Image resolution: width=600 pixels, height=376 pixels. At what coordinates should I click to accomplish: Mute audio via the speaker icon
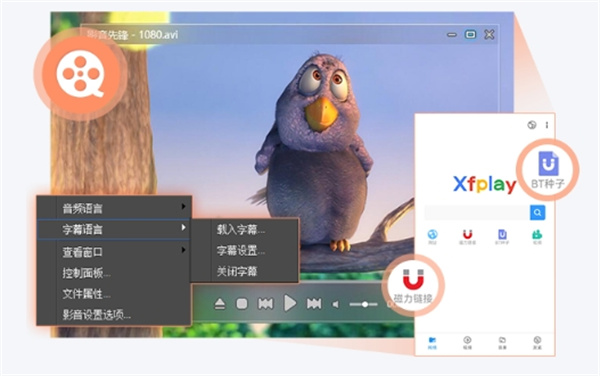[336, 304]
